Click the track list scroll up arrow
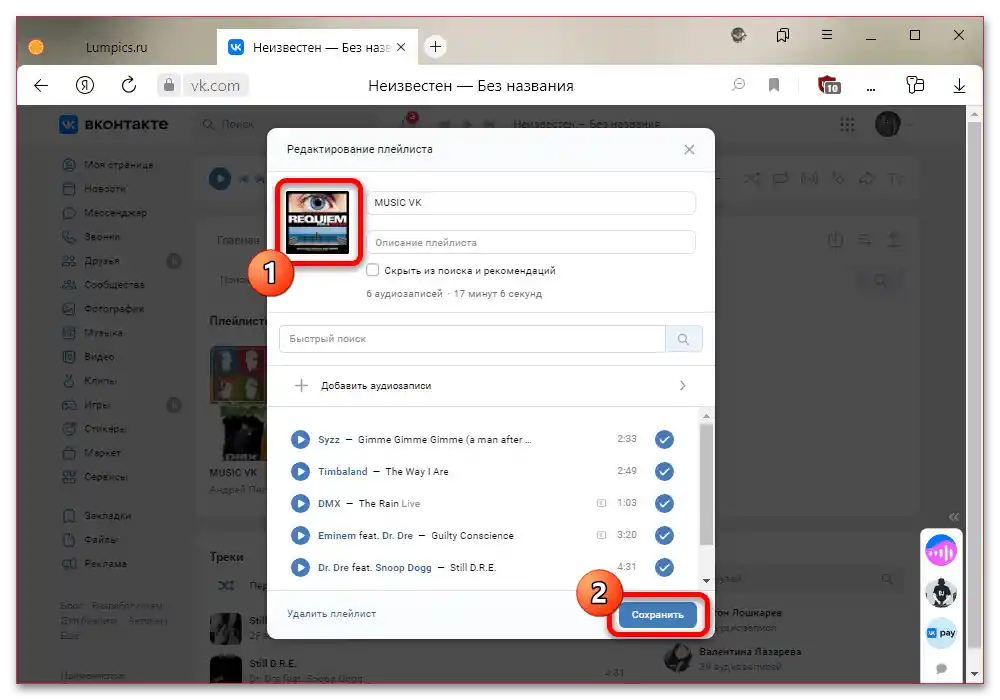The width and height of the screenshot is (1000, 700). click(706, 416)
